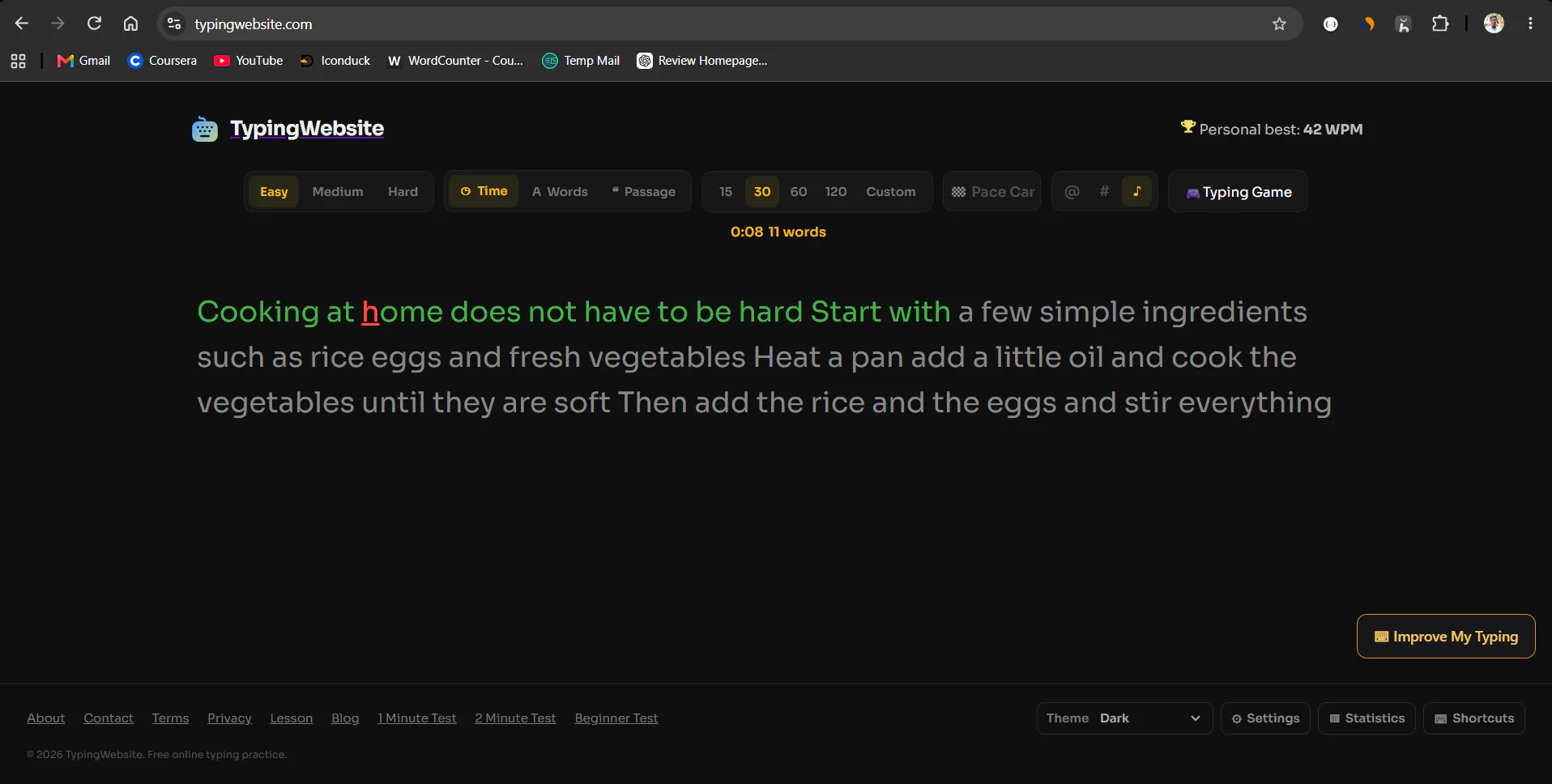Bookmark this page with the star icon
1552x784 pixels.
pos(1279,24)
